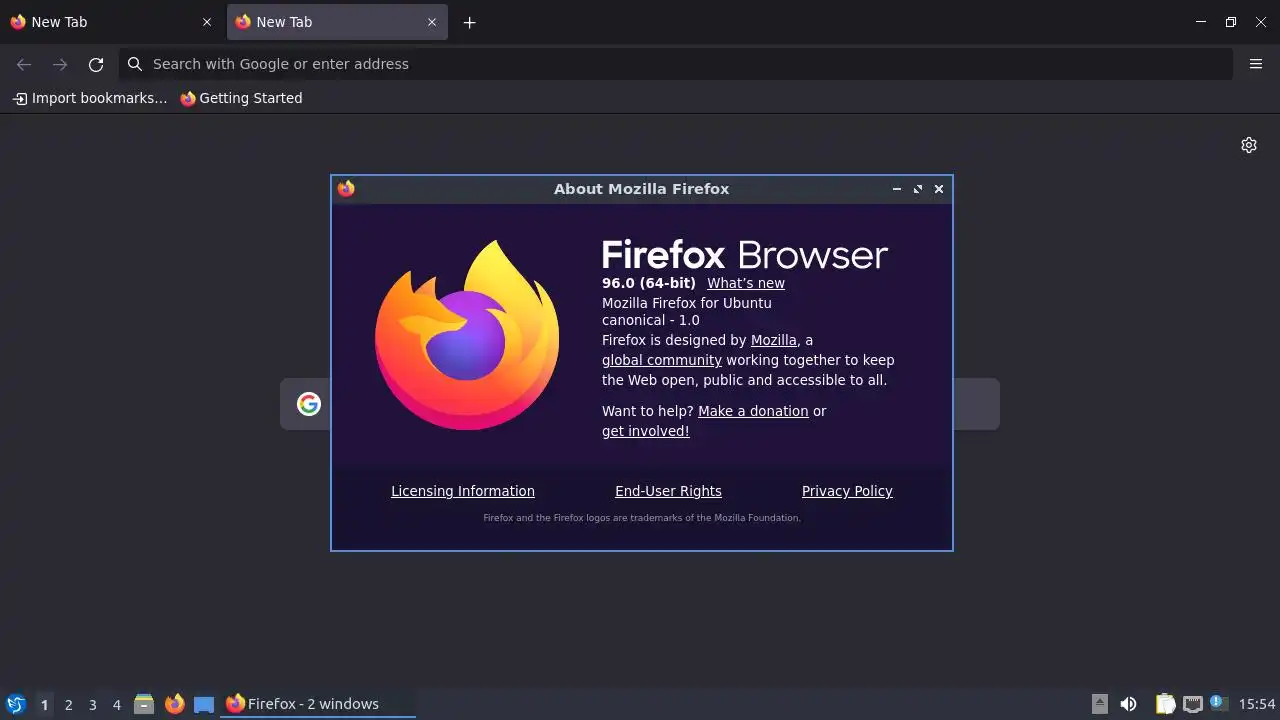The image size is (1280, 720).
Task: Open Getting Started bookmark
Action: (241, 98)
